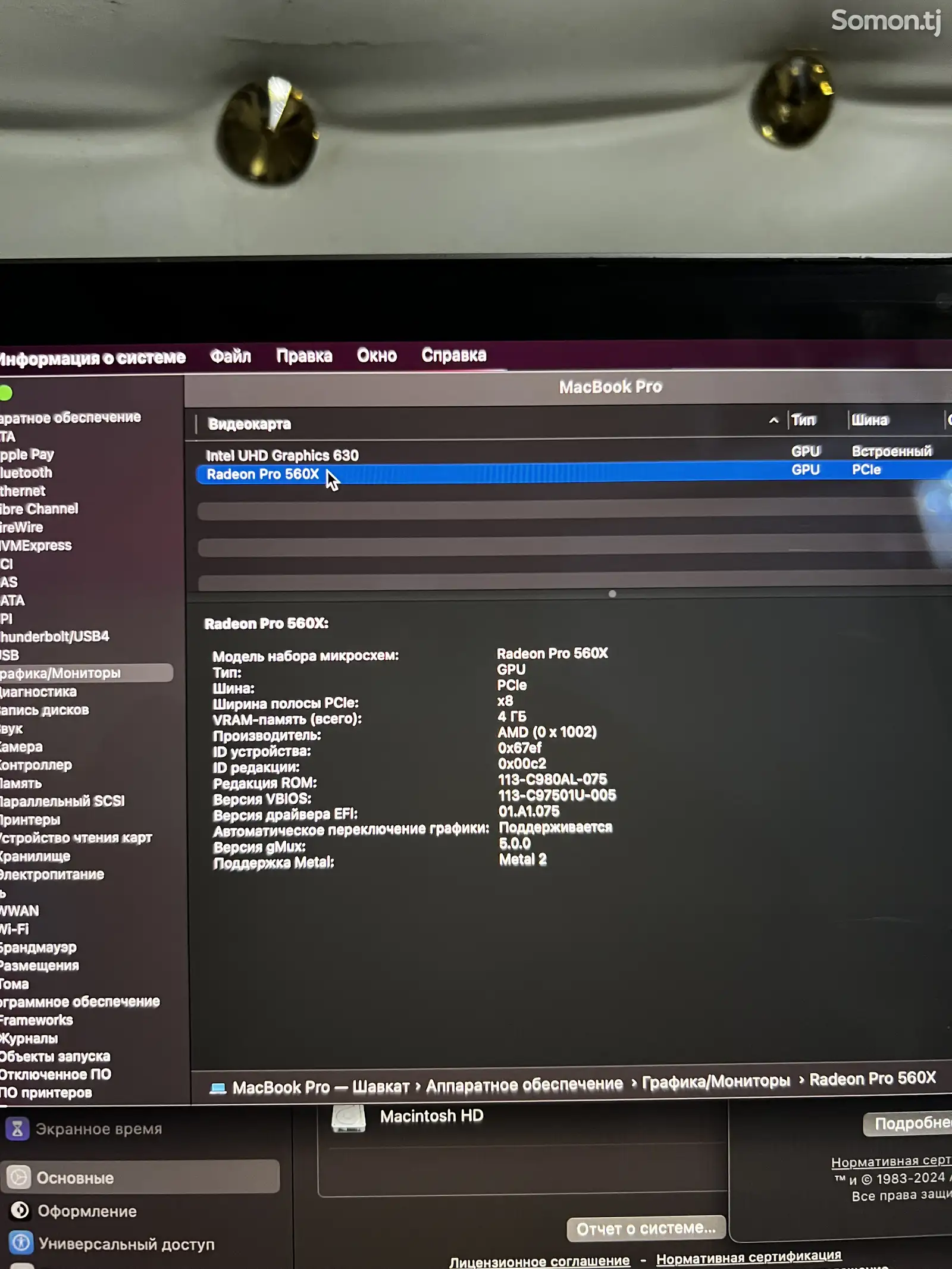Select Журналы in the sidebar
The image size is (952, 1269).
29,1039
